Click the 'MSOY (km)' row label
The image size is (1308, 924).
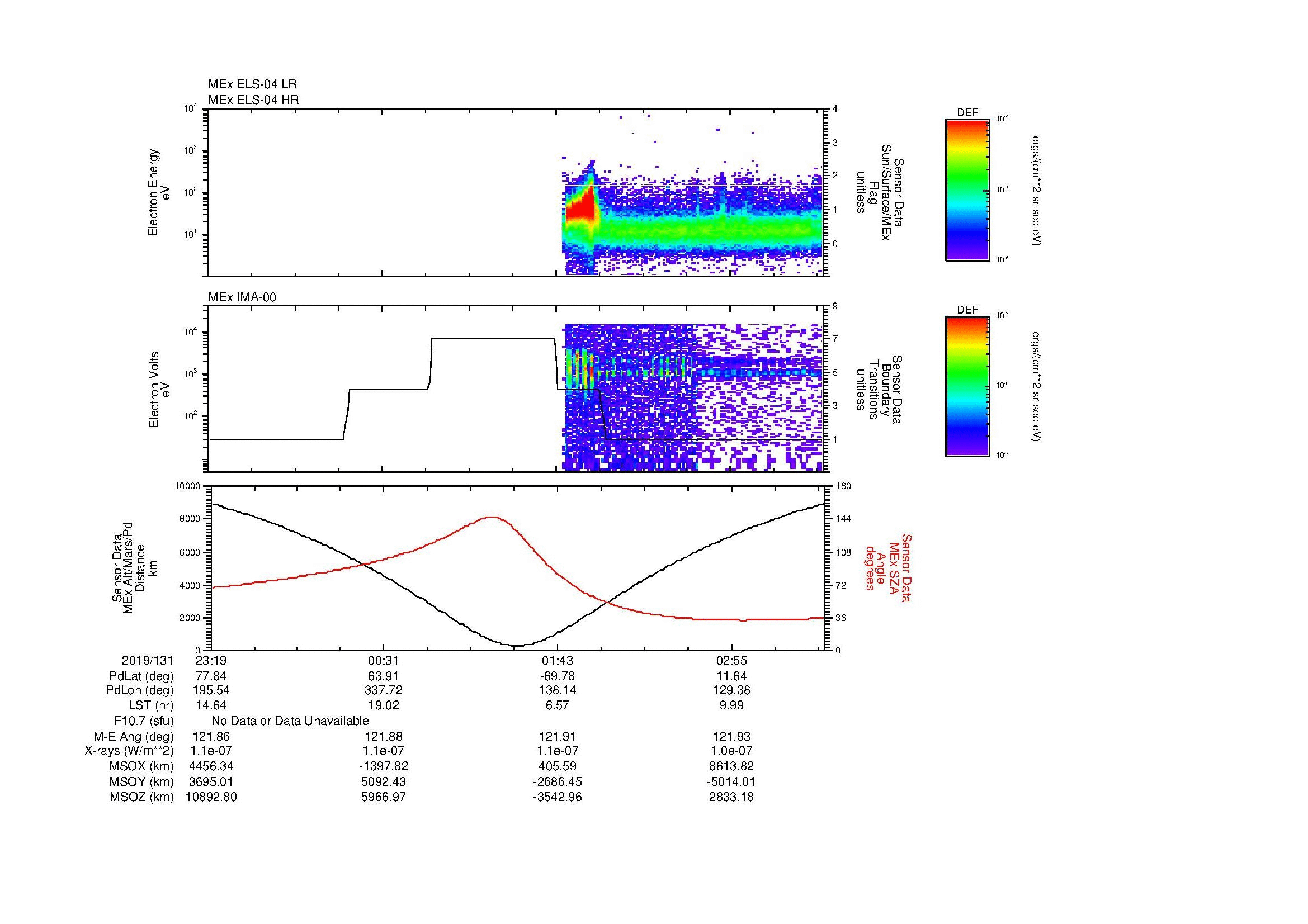pos(141,782)
